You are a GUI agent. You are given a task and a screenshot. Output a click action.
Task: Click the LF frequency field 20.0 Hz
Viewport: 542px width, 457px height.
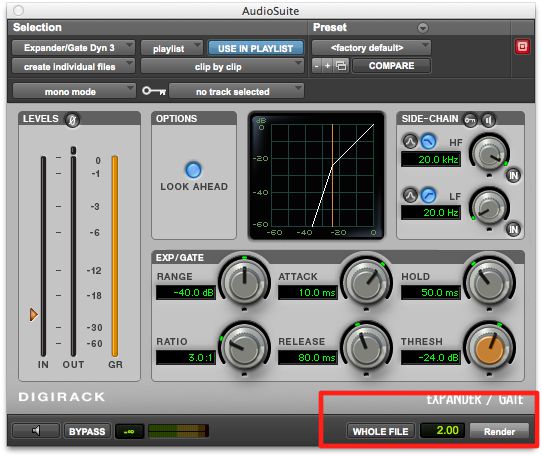tap(431, 212)
